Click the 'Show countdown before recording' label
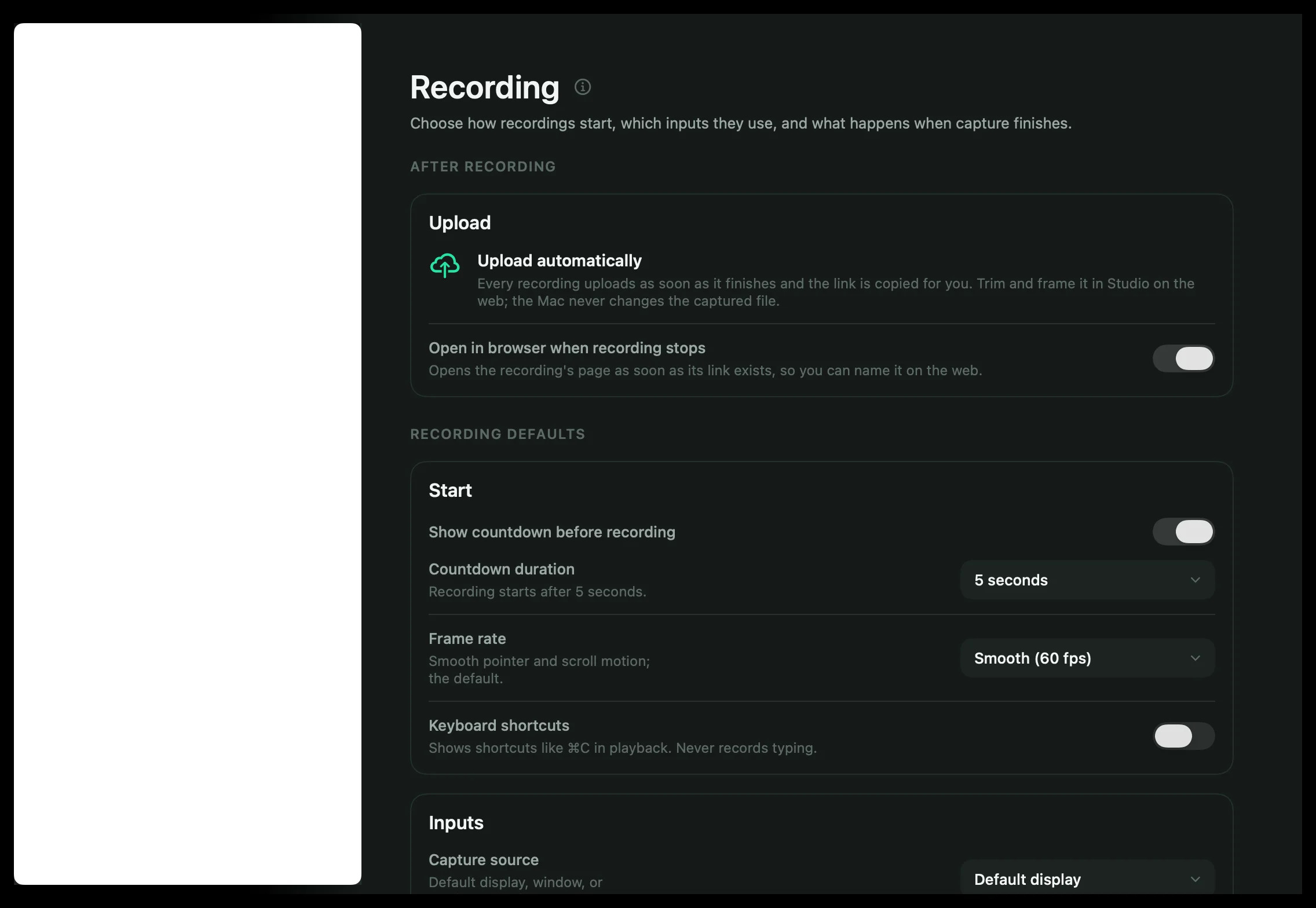 pos(552,532)
